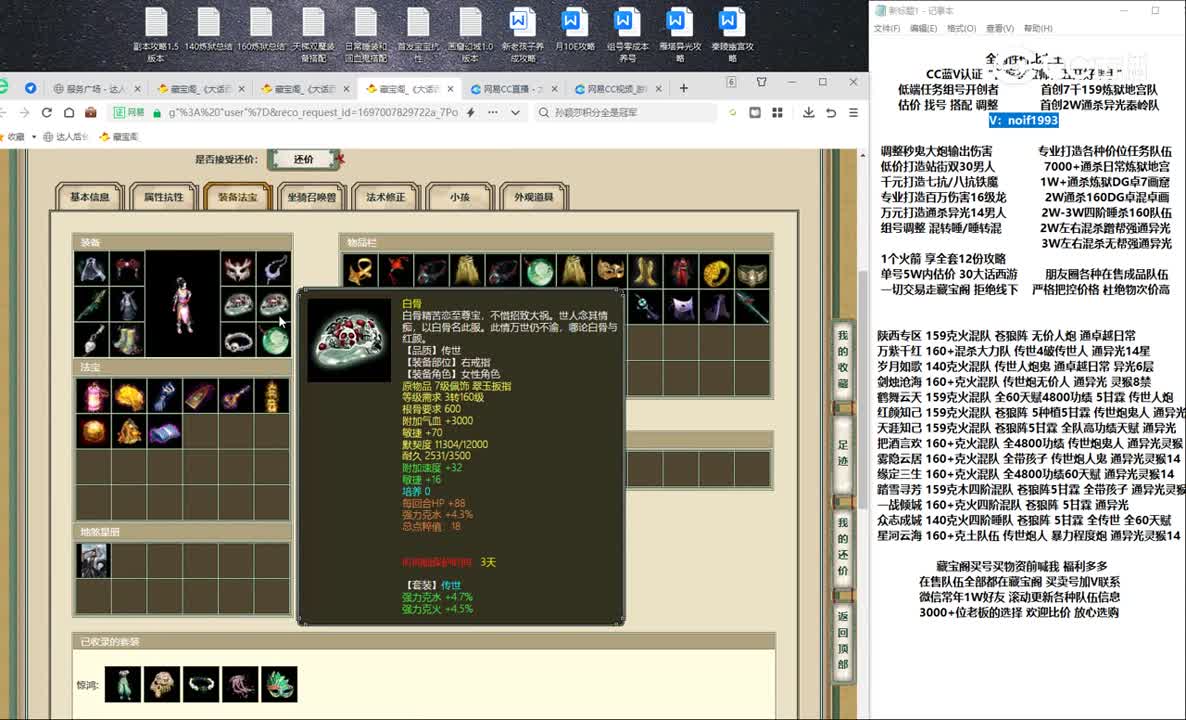
Task: Select the green mask in the 惊鸿 set
Action: click(279, 684)
